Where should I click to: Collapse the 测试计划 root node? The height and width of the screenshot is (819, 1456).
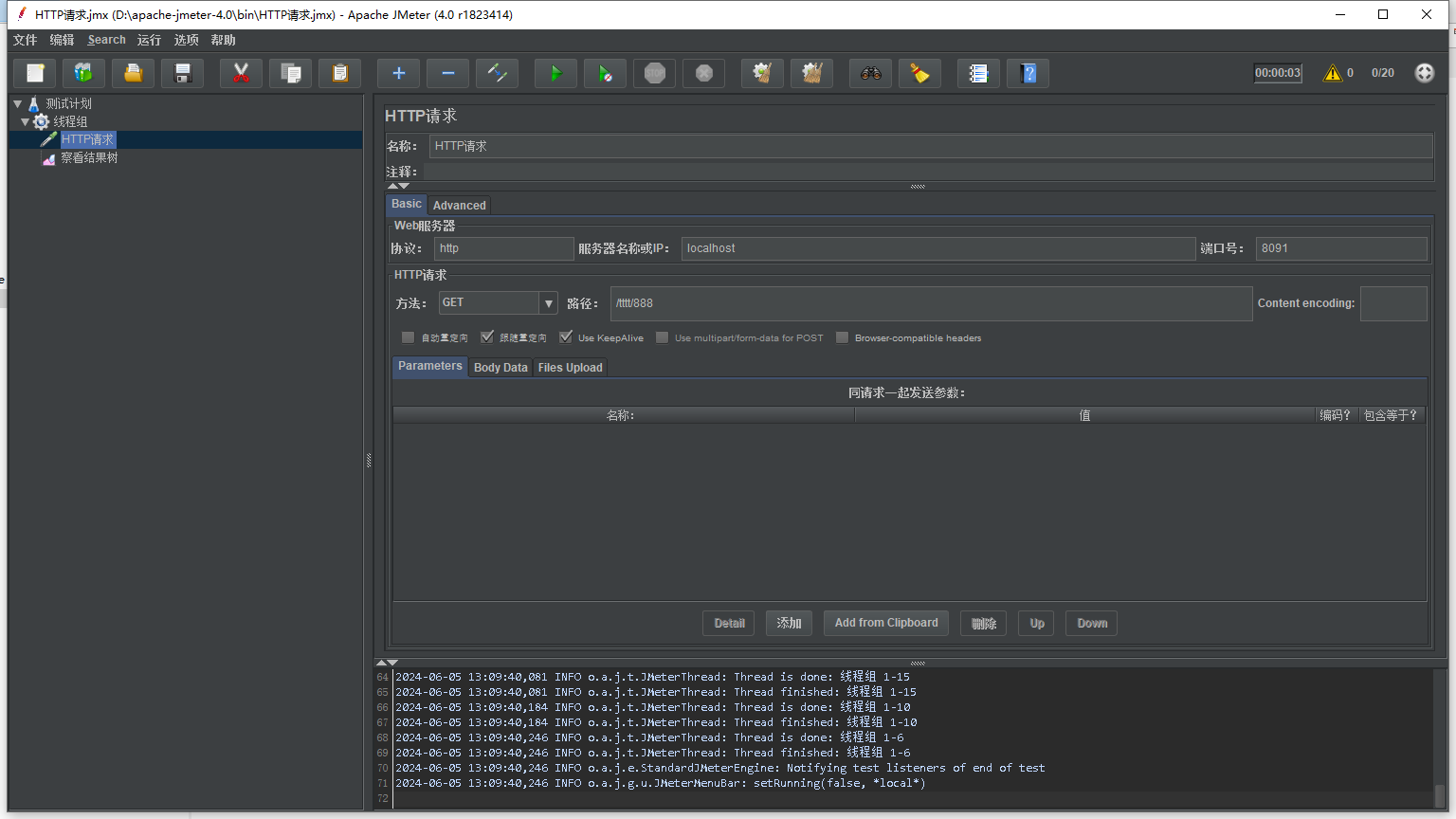tap(18, 103)
